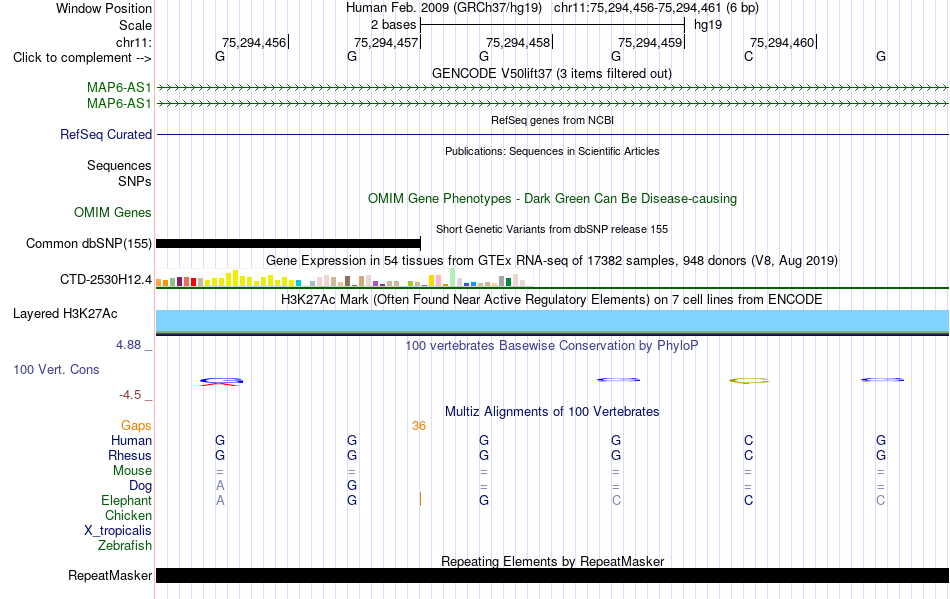Click the black RepeatMasker element bar

[x=552, y=575]
